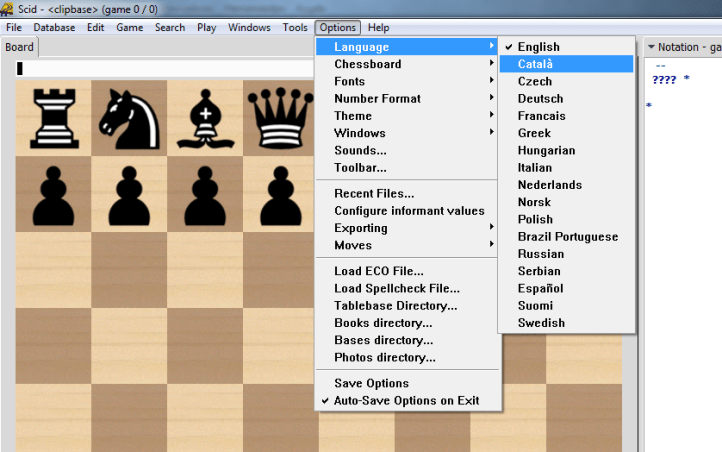Screen dimensions: 722x452
Task: Click the black pawn below the knight
Action: click(x=129, y=193)
